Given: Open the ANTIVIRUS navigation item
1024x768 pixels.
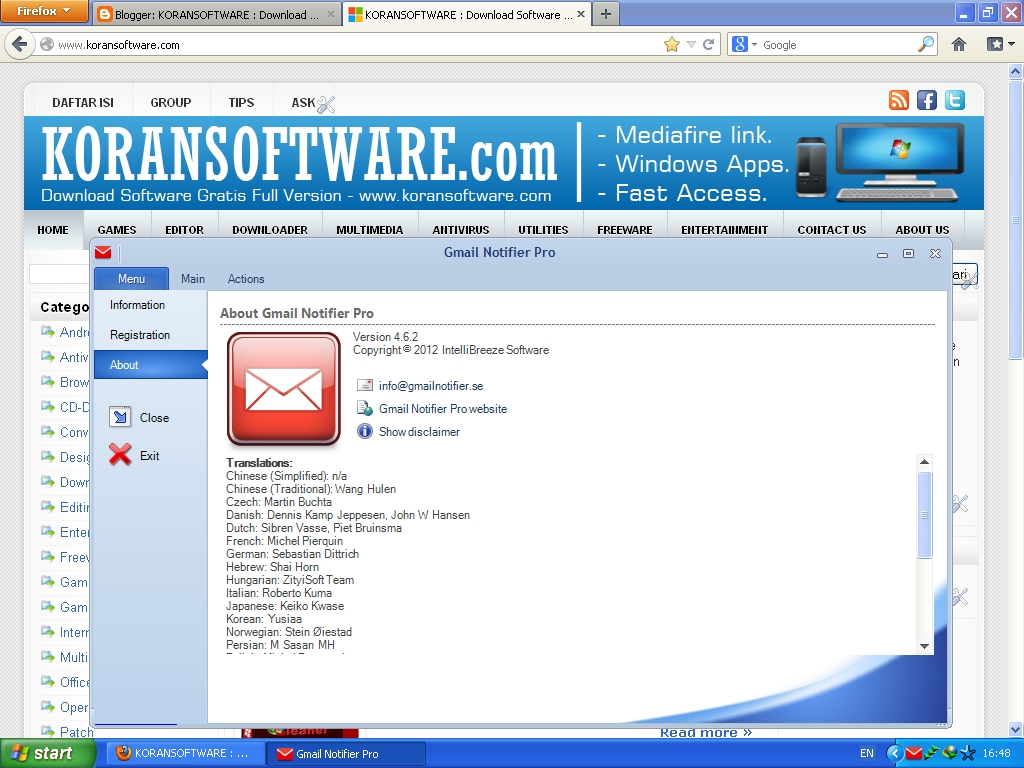Looking at the screenshot, I should pyautogui.click(x=460, y=230).
